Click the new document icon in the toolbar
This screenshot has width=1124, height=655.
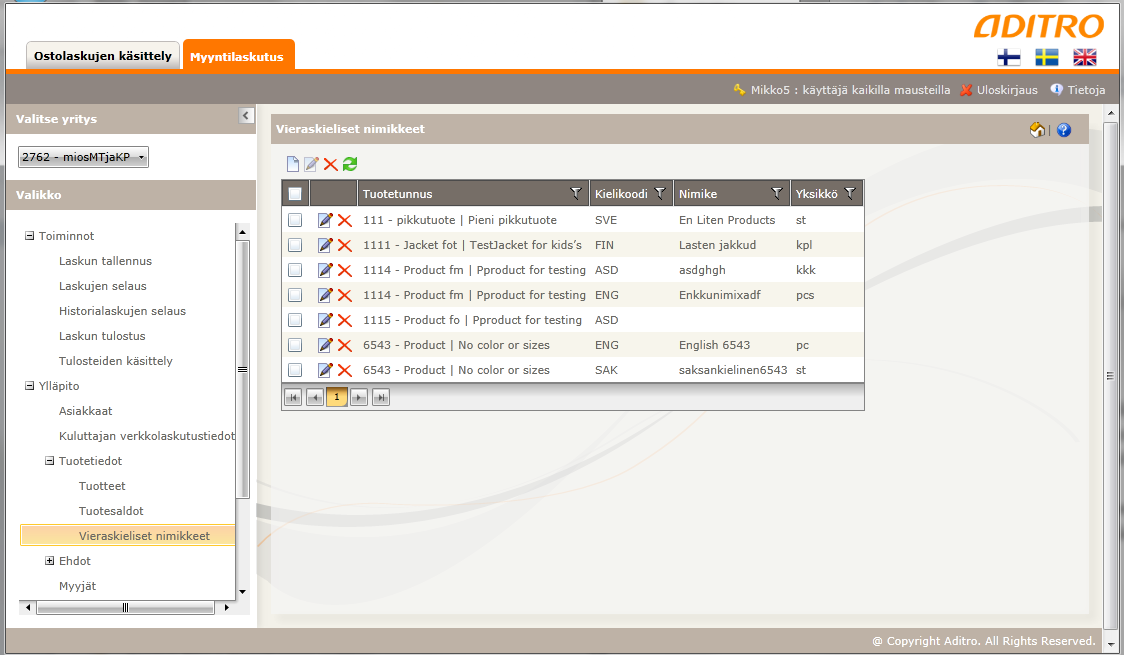click(x=292, y=164)
